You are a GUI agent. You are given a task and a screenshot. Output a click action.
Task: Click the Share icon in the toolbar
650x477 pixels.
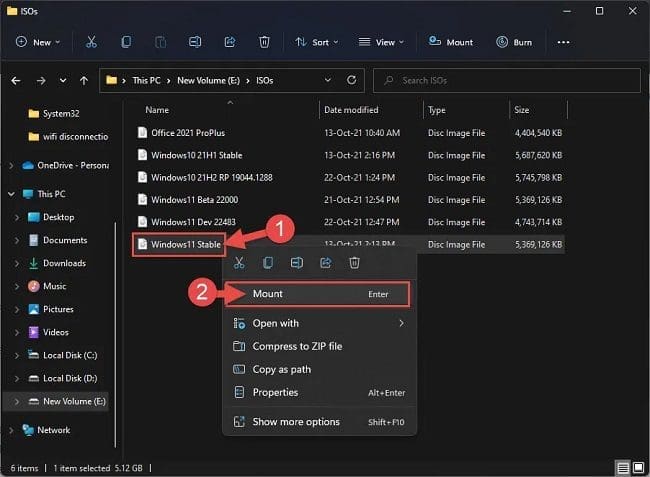(230, 42)
